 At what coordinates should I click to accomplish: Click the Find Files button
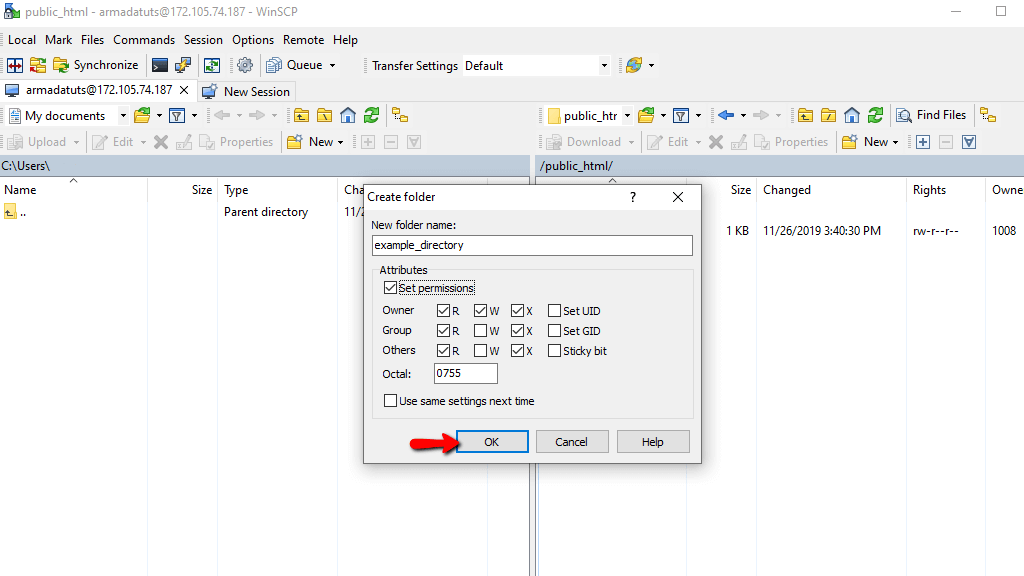[x=931, y=116]
